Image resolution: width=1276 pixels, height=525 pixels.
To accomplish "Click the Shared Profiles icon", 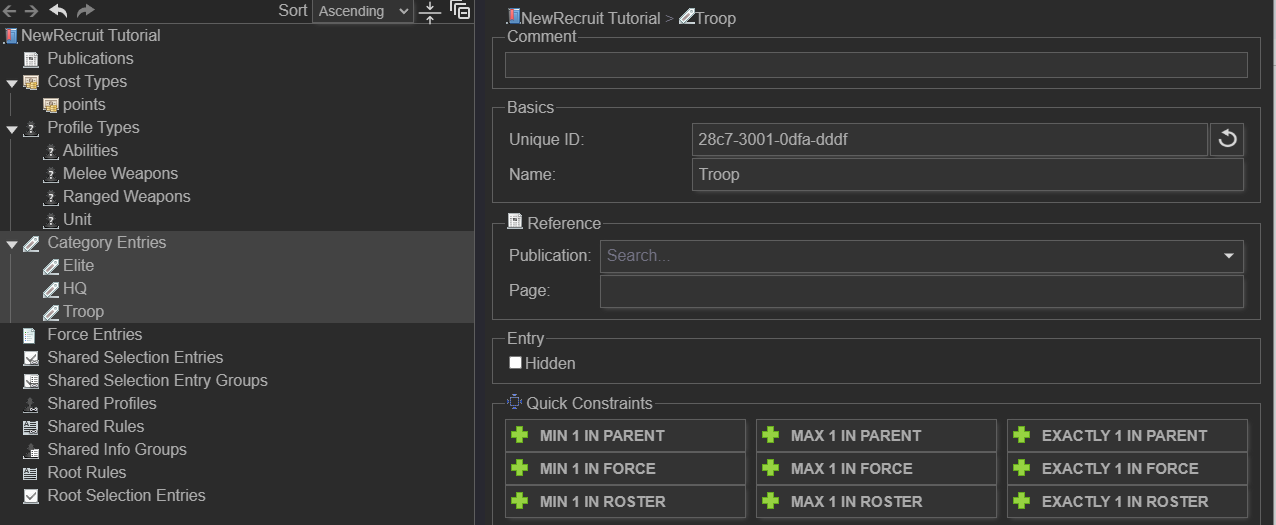I will point(30,404).
